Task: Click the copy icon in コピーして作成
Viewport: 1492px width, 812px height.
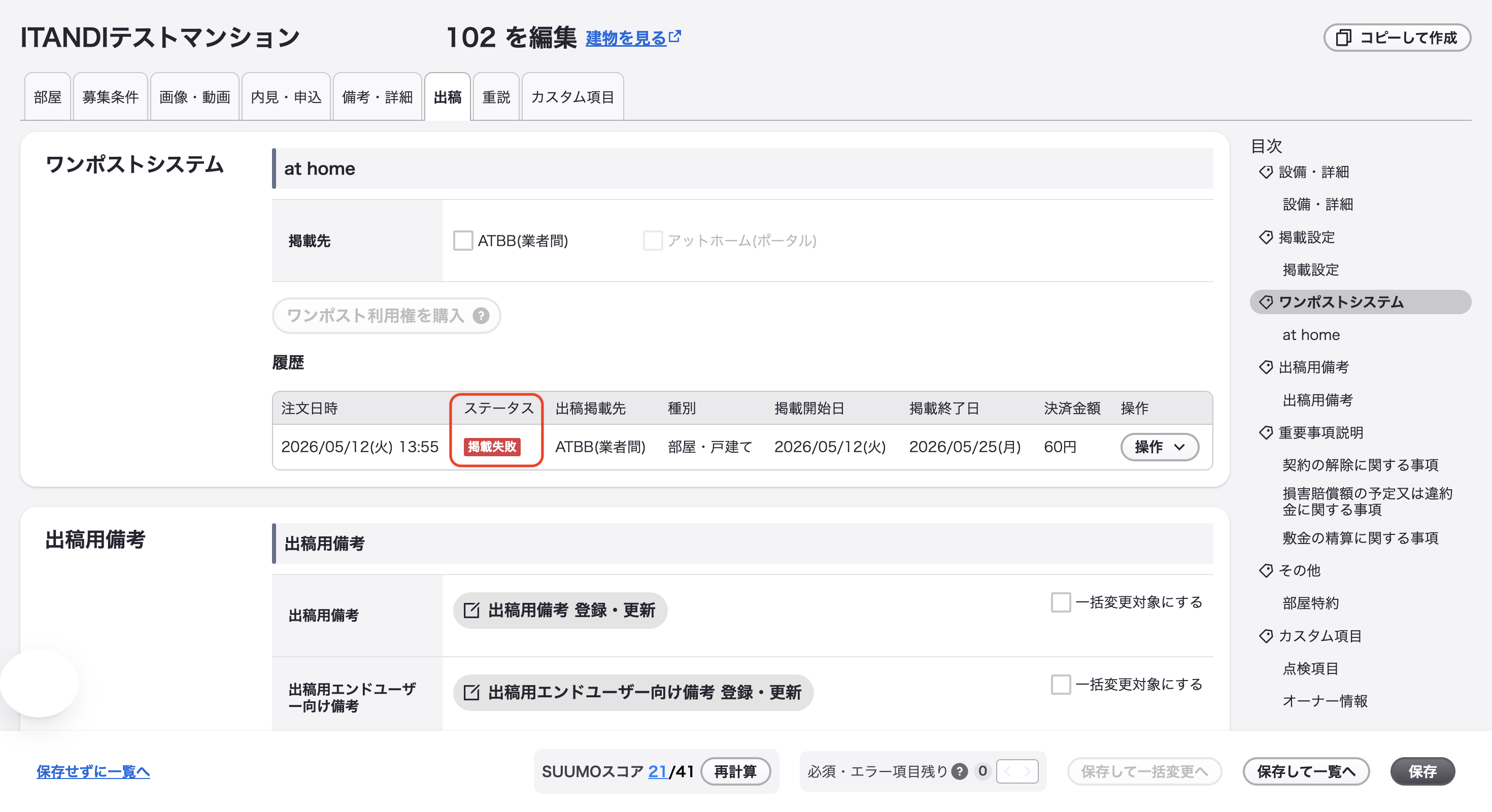Action: 1343,38
